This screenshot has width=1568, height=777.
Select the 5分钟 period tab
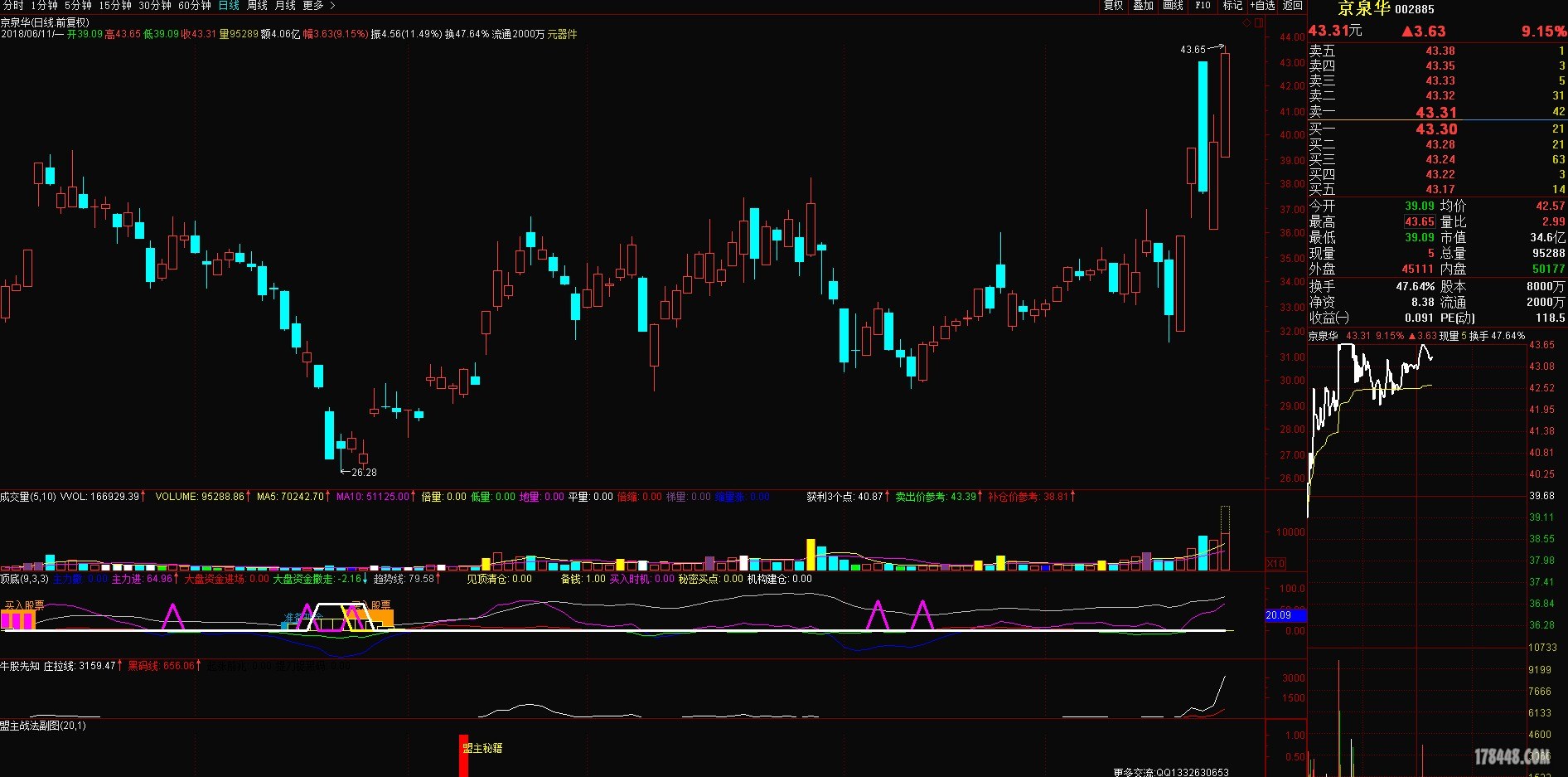pyautogui.click(x=78, y=6)
